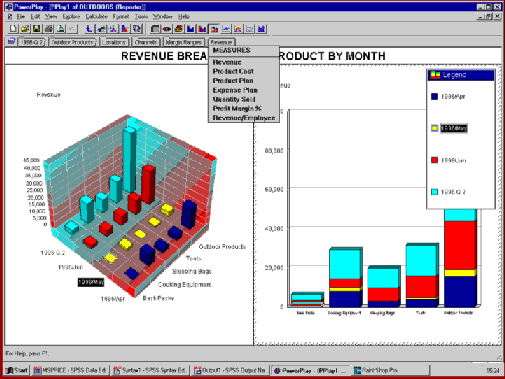Screen dimensions: 505x379
Task: Select the stacked bar chart display icon
Action: click(214, 29)
